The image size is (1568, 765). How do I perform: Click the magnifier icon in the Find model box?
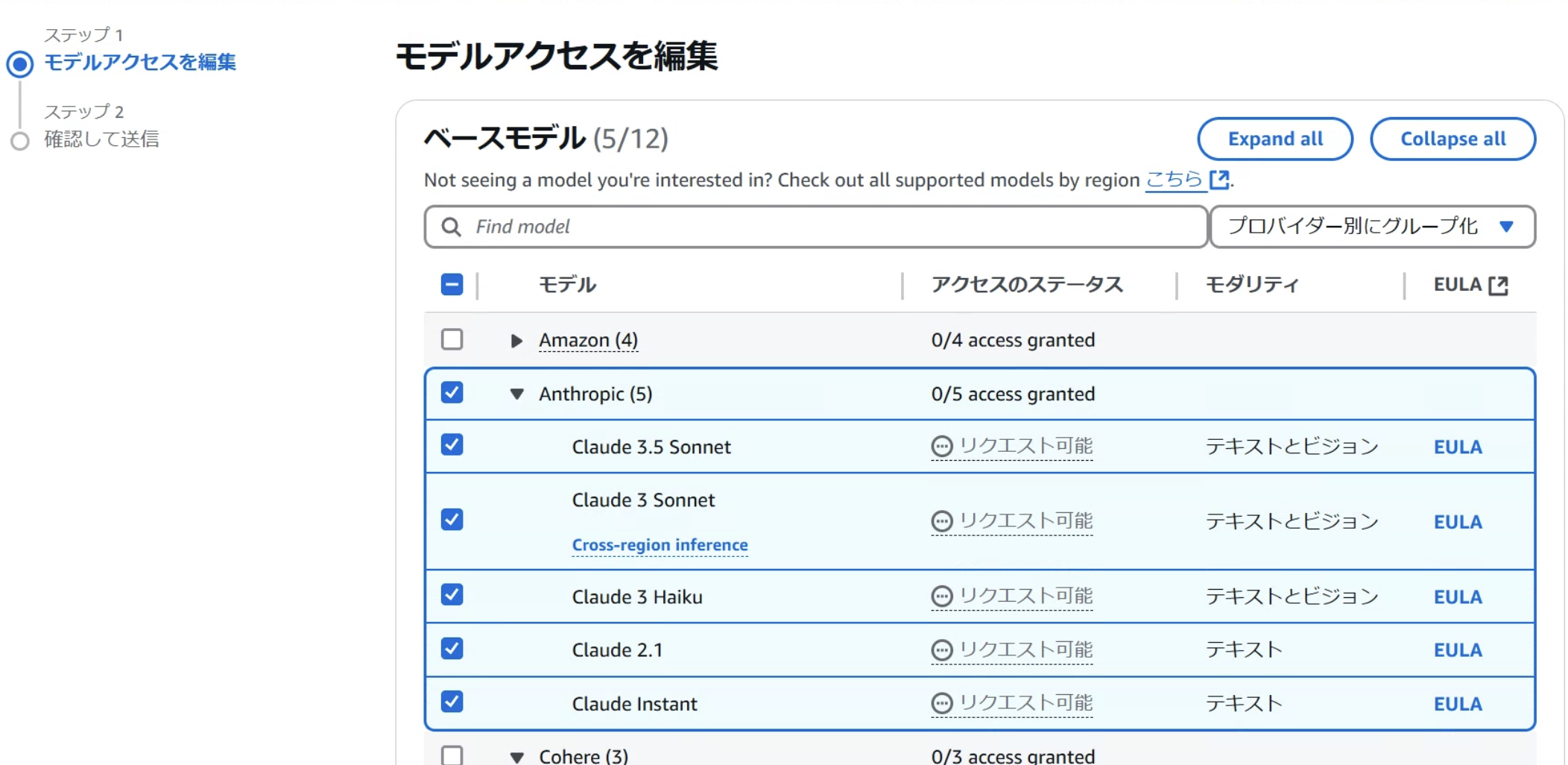[451, 226]
